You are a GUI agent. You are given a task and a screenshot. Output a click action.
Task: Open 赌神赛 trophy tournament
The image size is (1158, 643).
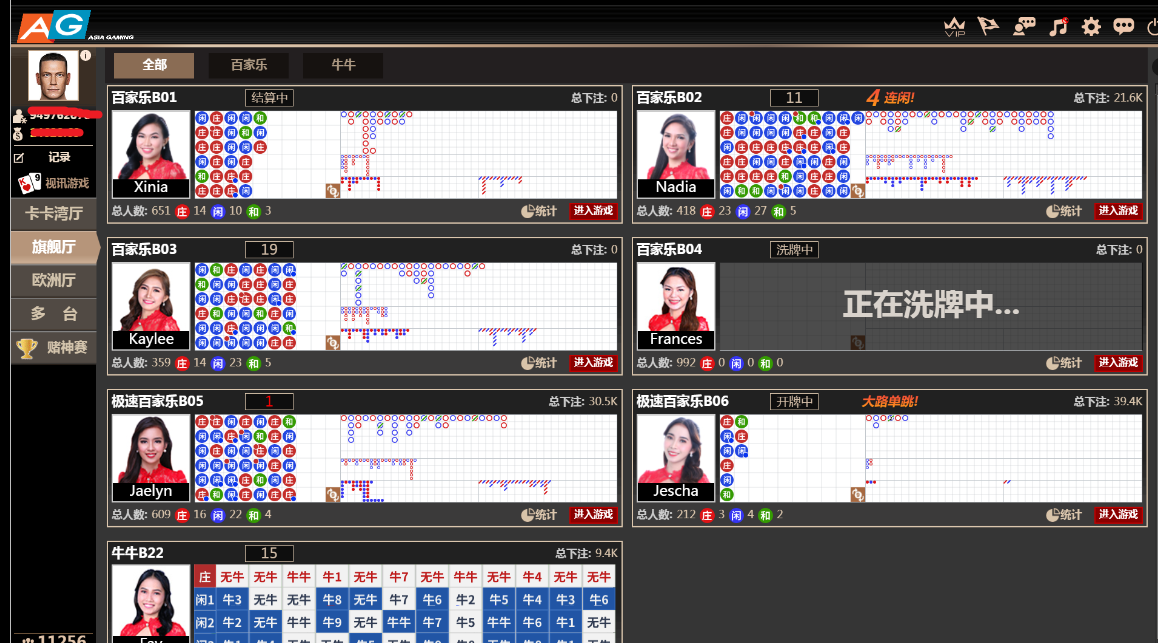[x=54, y=348]
